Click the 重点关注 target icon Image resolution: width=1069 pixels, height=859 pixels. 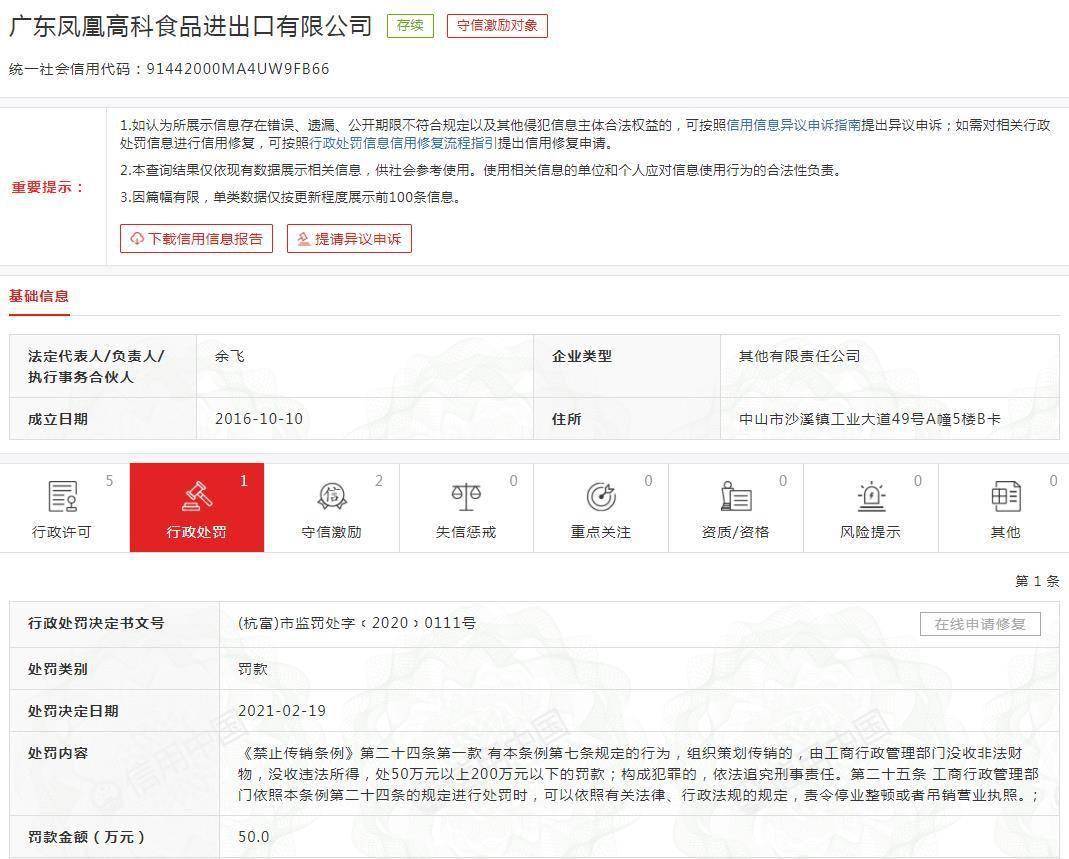pyautogui.click(x=600, y=496)
